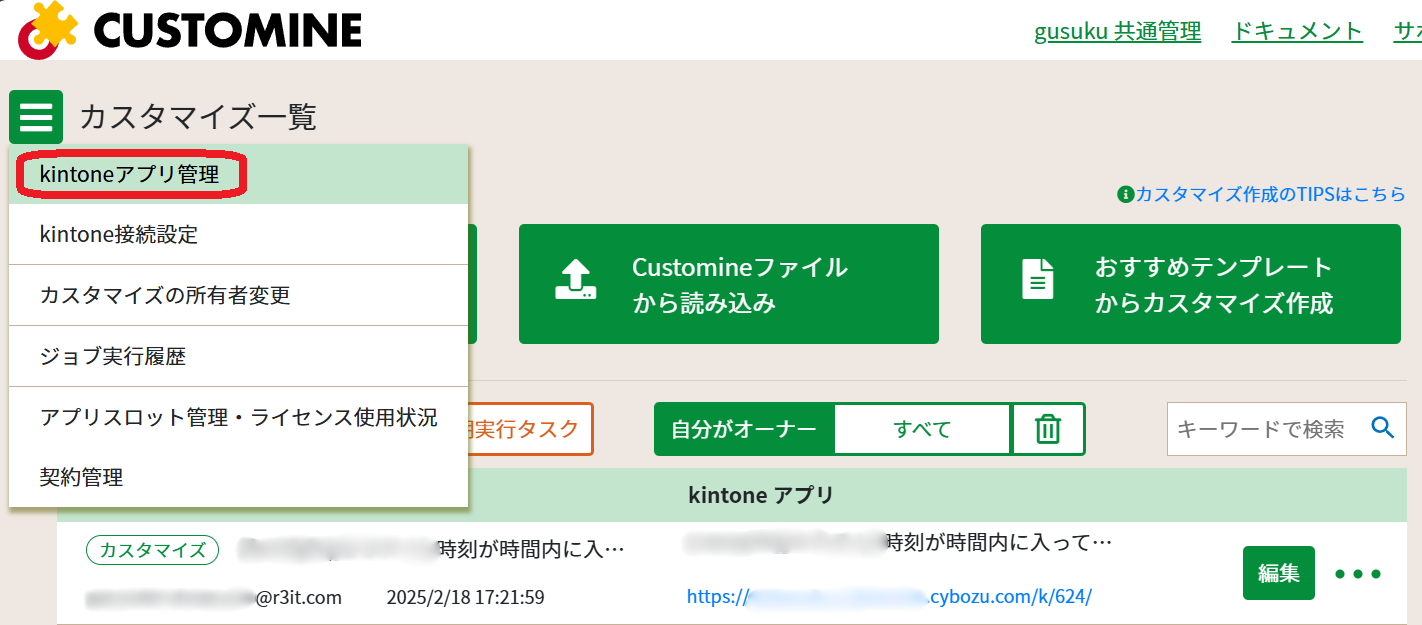Click the 編集 button
Image resolution: width=1422 pixels, height=625 pixels.
(x=1279, y=573)
